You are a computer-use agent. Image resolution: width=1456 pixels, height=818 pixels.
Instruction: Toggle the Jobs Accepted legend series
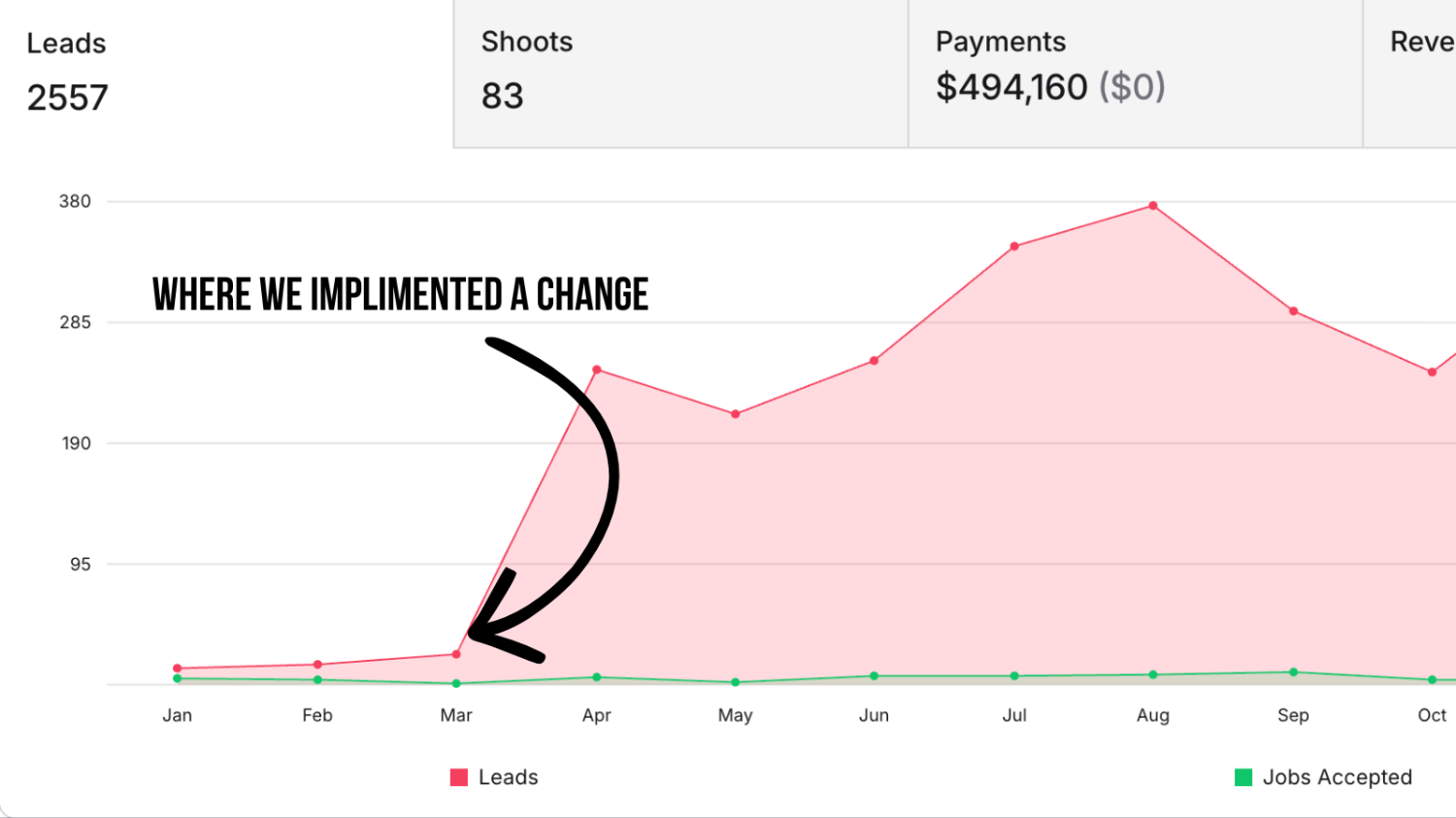pyautogui.click(x=1323, y=777)
